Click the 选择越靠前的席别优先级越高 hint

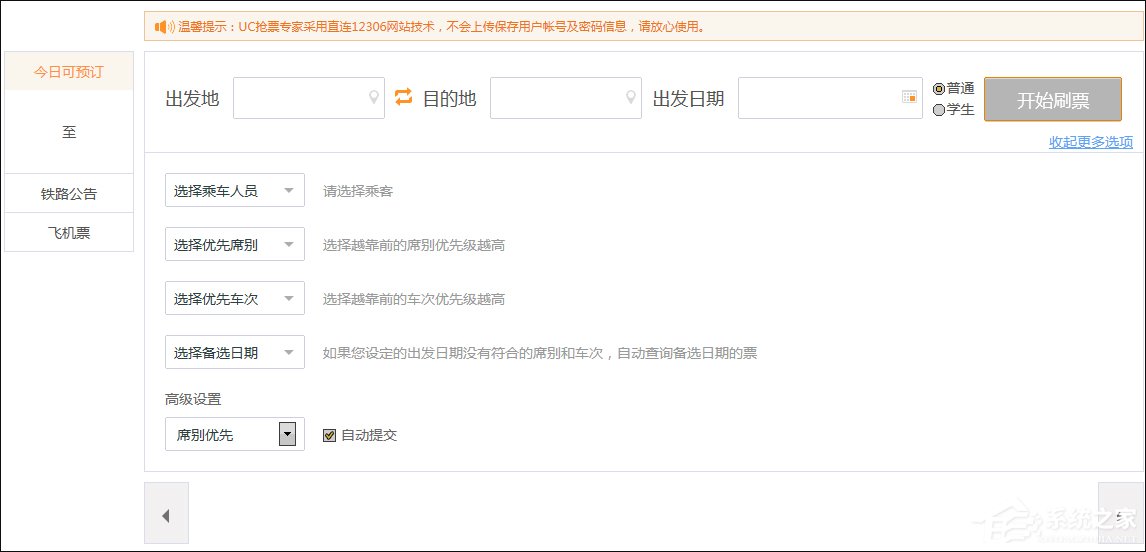[414, 246]
